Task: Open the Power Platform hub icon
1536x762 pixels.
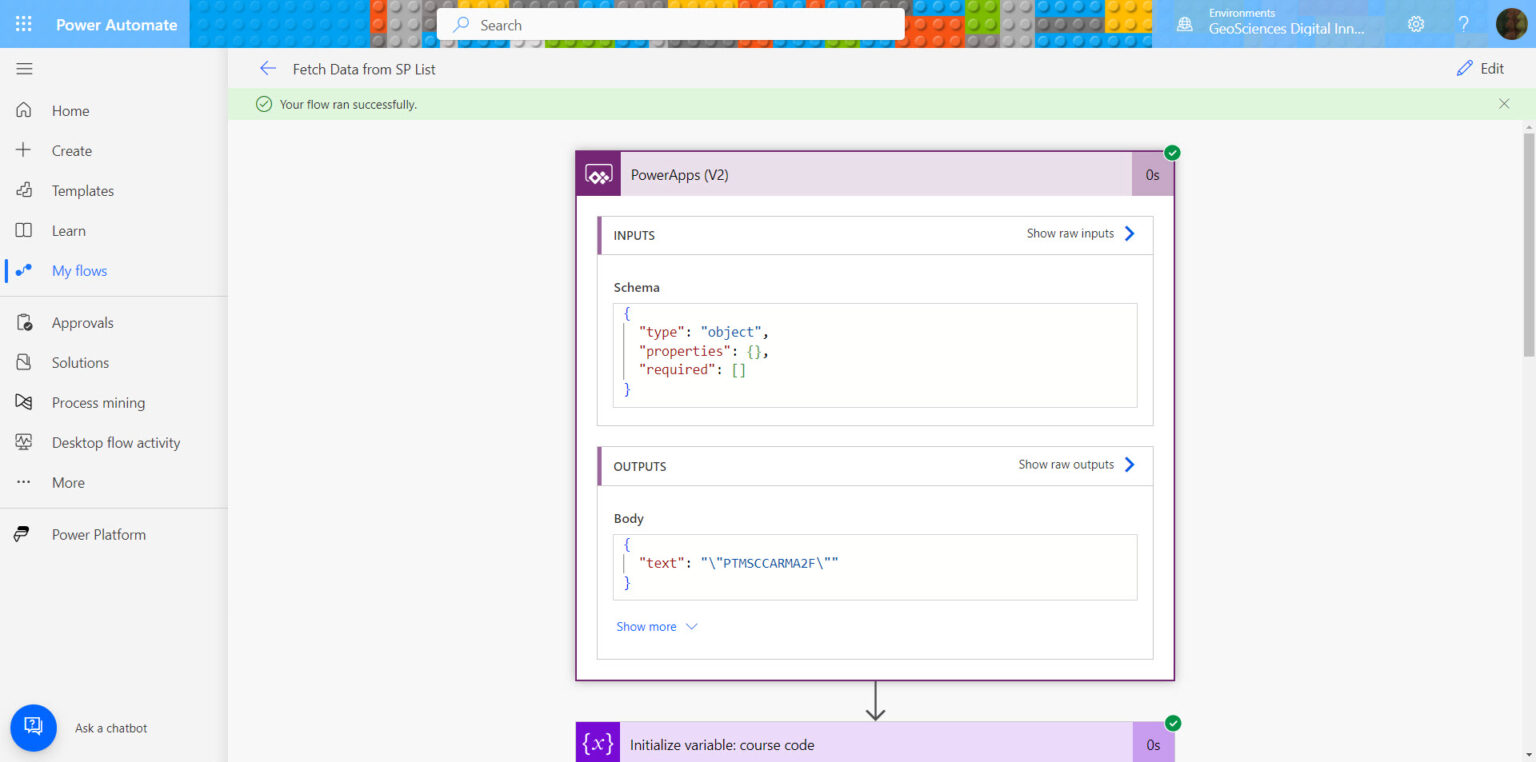Action: point(24,534)
